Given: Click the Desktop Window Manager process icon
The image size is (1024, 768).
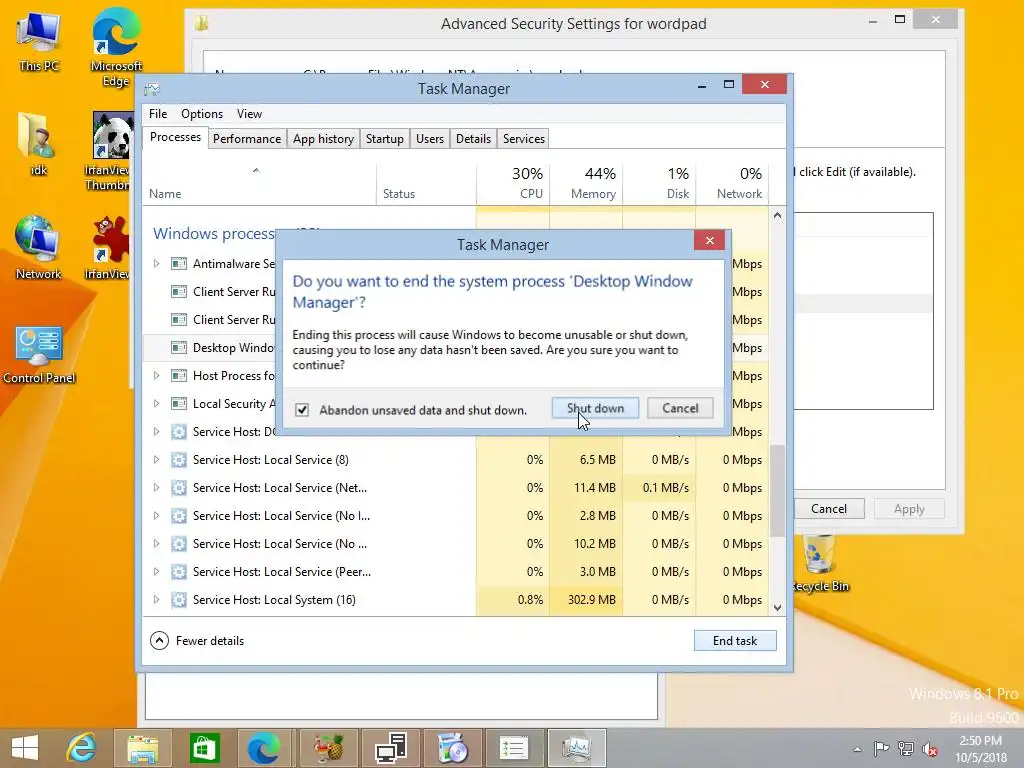Looking at the screenshot, I should 178,347.
